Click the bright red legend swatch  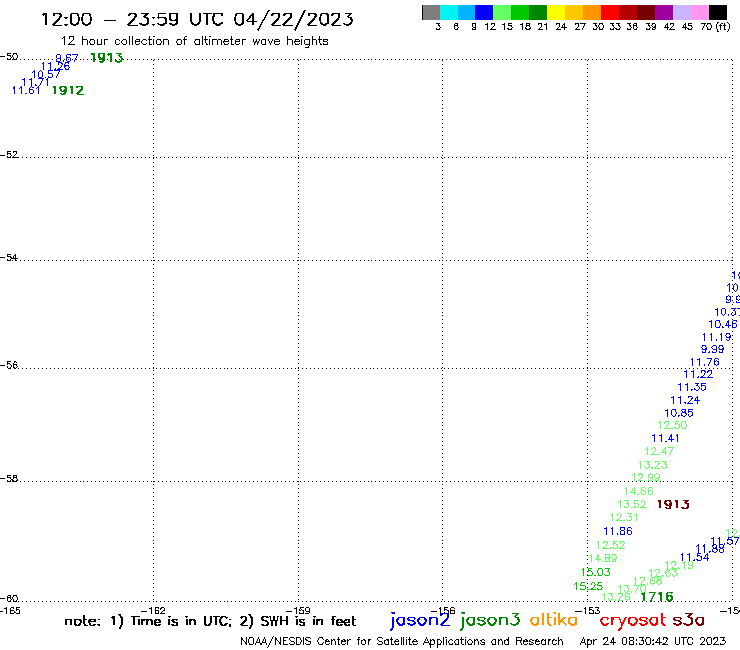pos(610,12)
